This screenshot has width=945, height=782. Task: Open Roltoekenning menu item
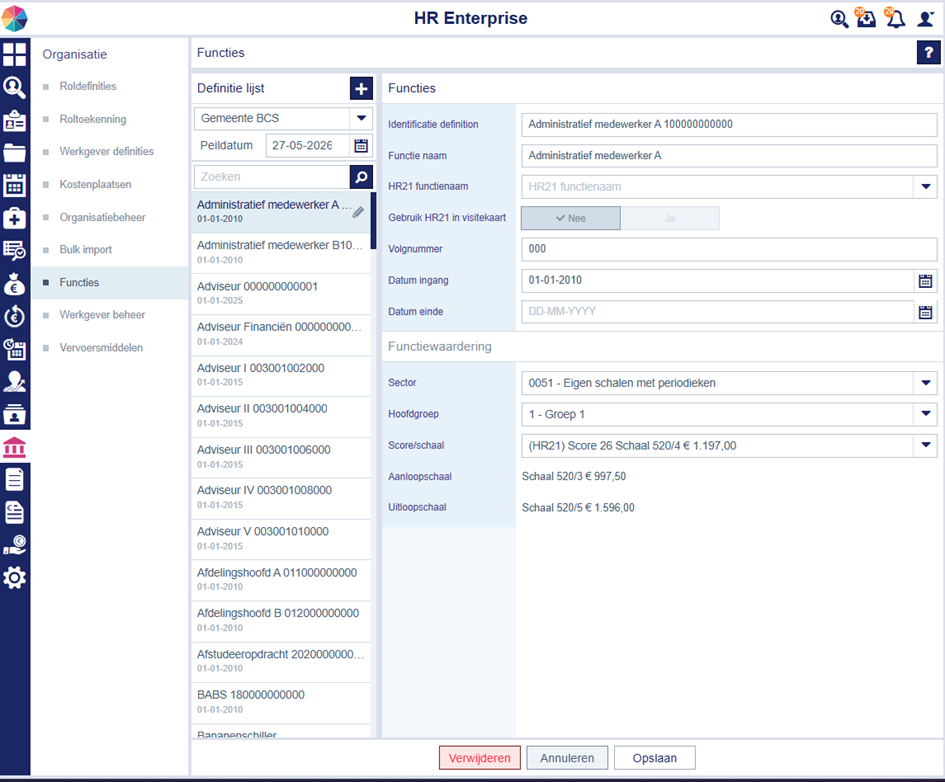pyautogui.click(x=93, y=119)
